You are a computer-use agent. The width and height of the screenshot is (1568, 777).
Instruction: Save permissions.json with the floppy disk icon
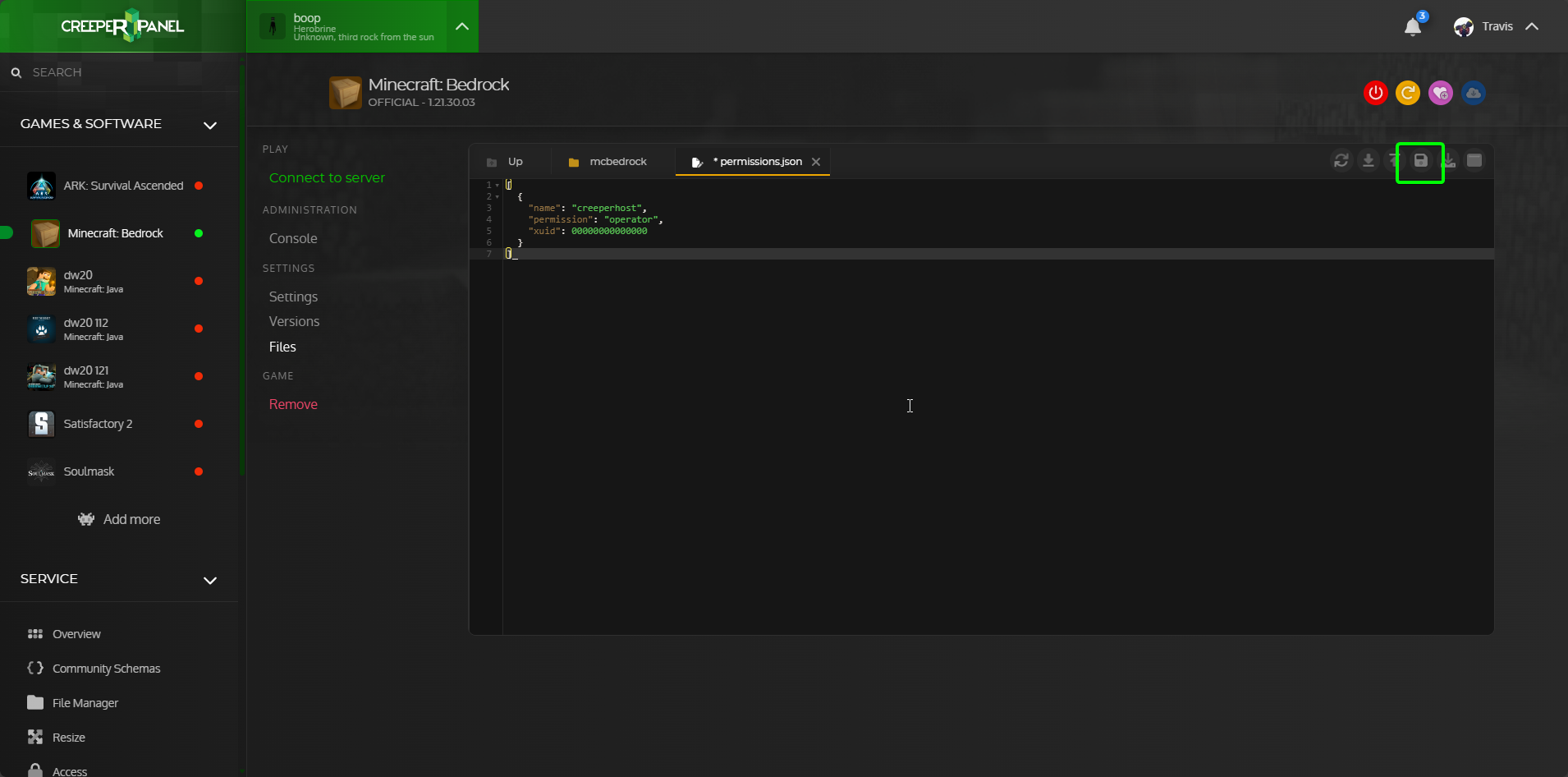(x=1421, y=160)
